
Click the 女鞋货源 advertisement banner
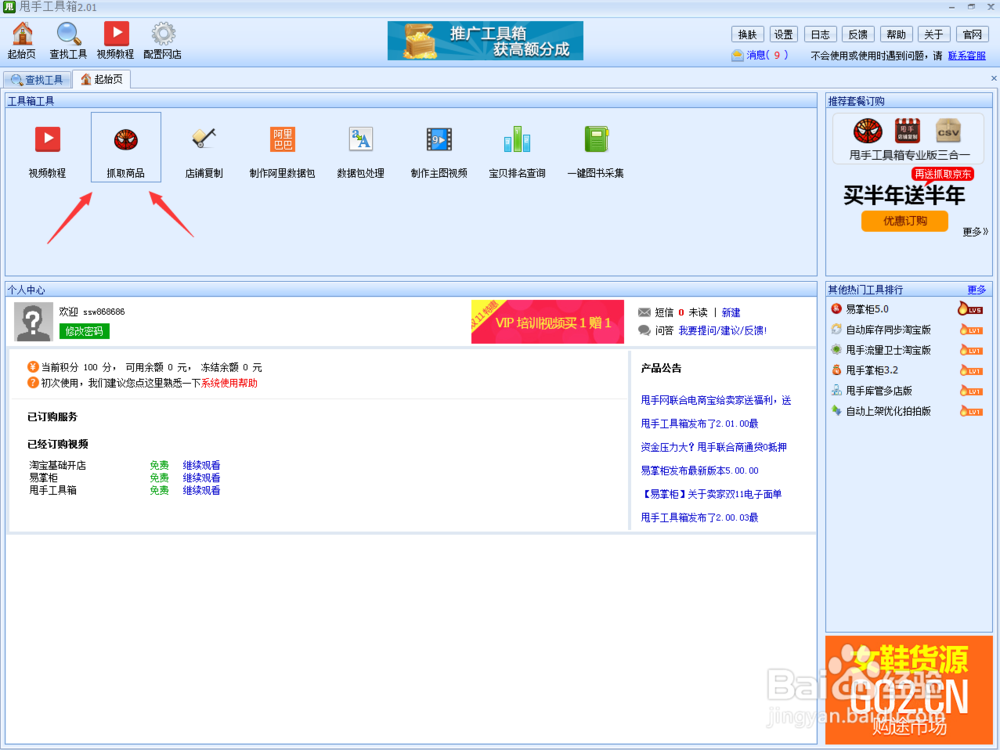pos(909,689)
